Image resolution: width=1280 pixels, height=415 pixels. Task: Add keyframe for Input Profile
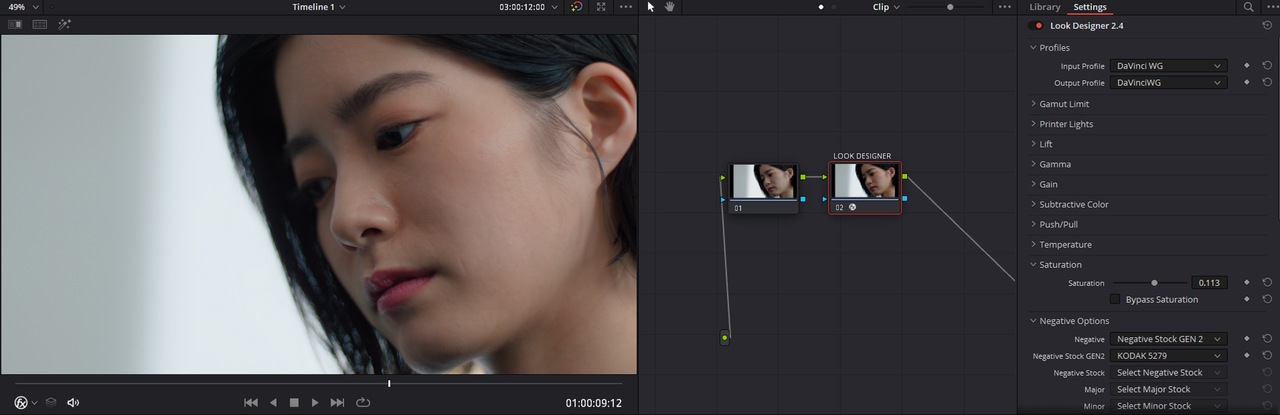click(x=1247, y=65)
